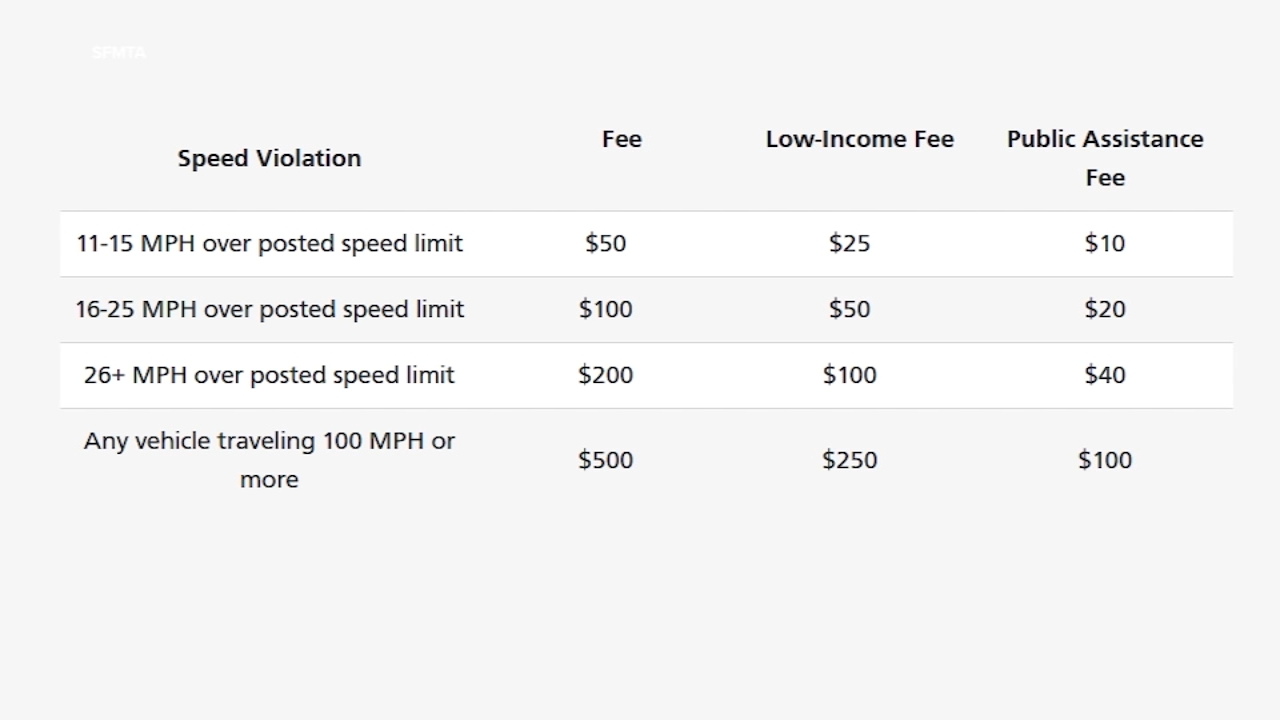Click the 11-15 MPH over limit row label

point(270,244)
